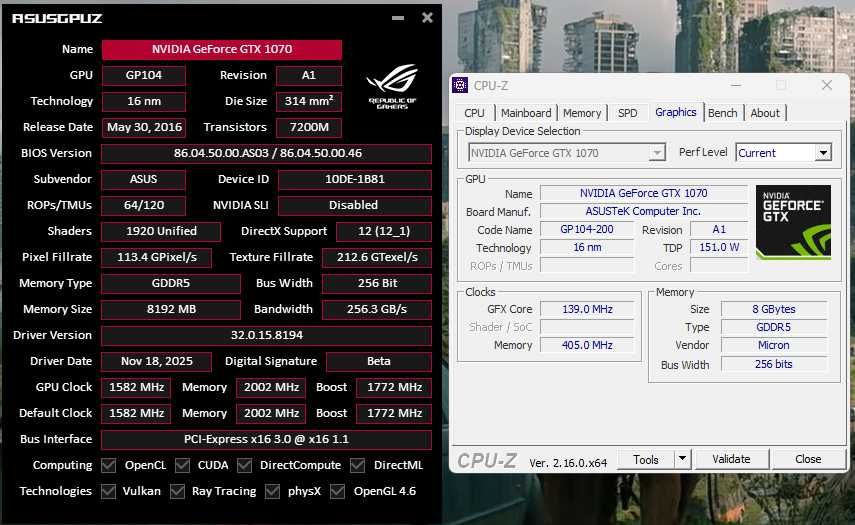
Task: Click the Digital Signature Beta value
Action: click(x=379, y=361)
